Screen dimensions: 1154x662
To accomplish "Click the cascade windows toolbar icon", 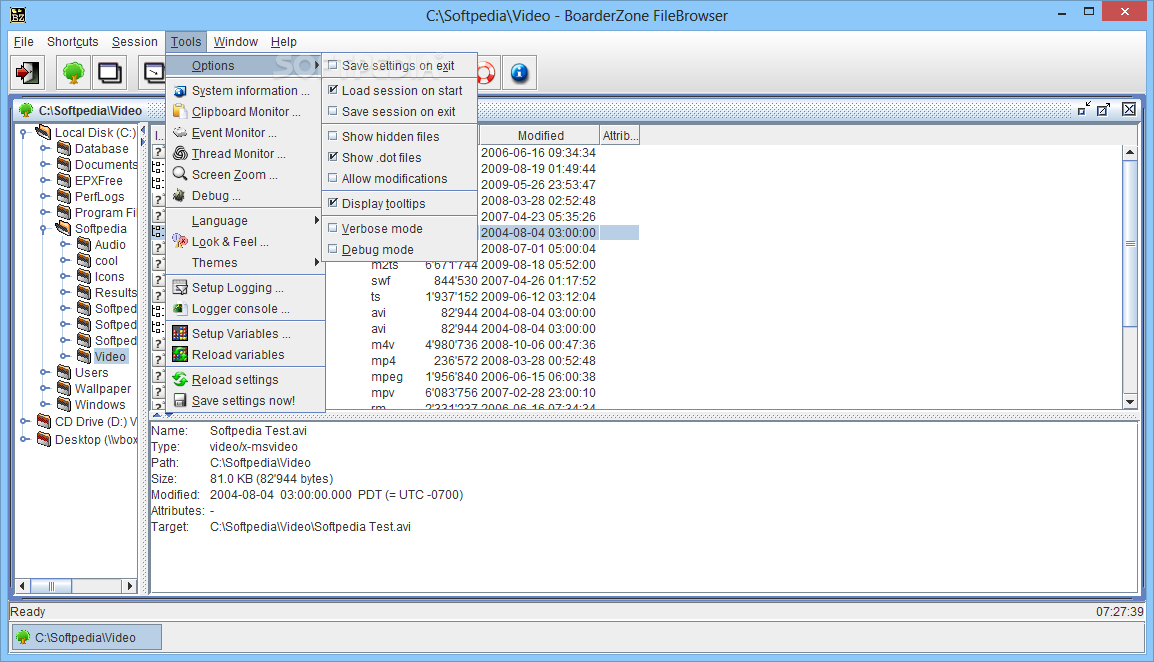I will point(110,72).
